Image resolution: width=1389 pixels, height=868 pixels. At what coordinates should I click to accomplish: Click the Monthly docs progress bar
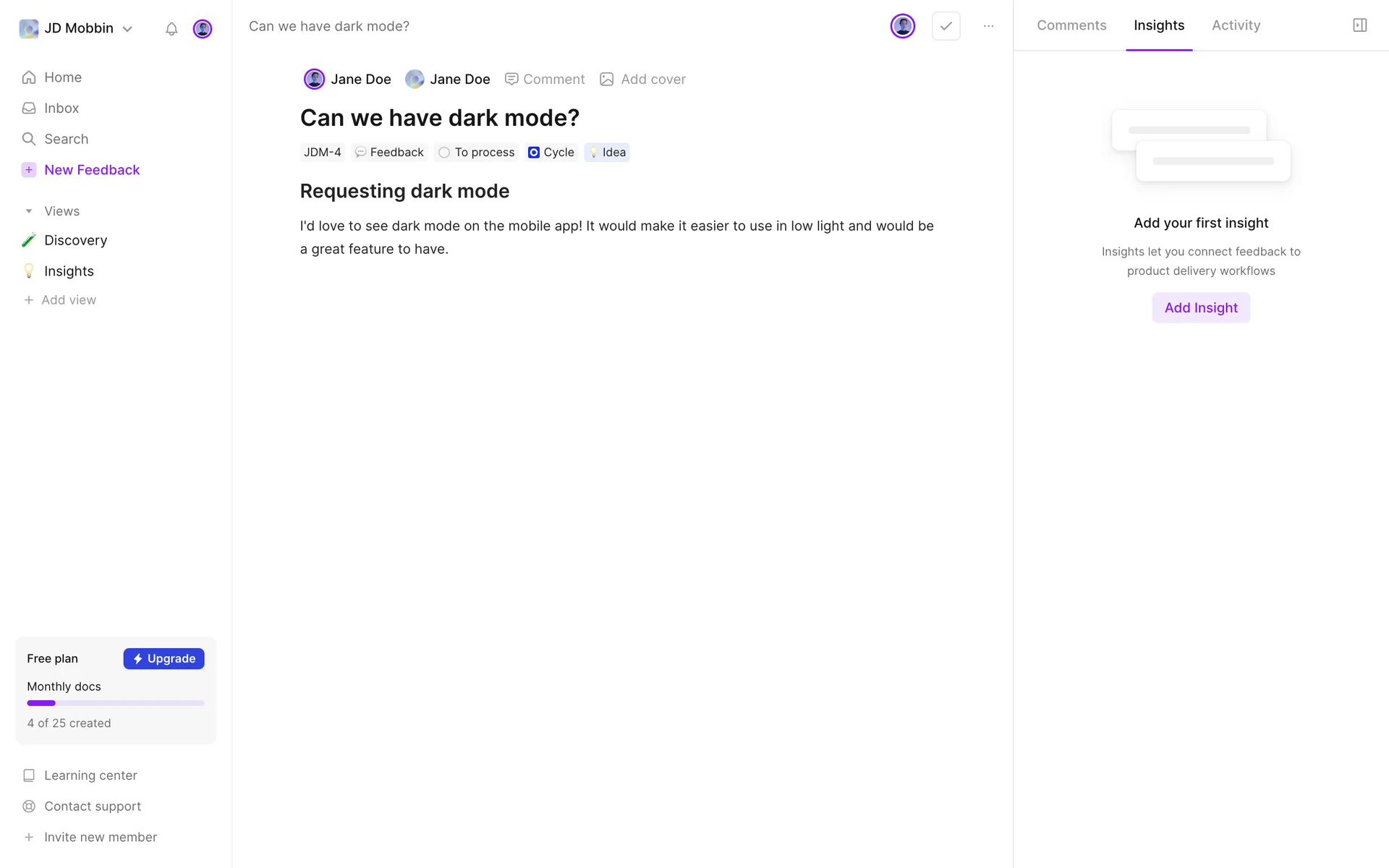point(116,703)
